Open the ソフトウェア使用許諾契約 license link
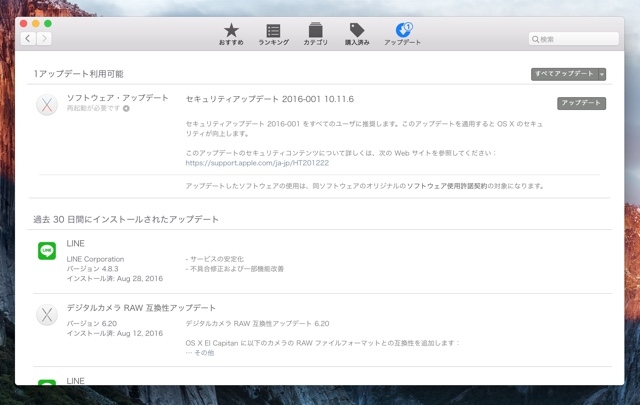 coord(447,186)
